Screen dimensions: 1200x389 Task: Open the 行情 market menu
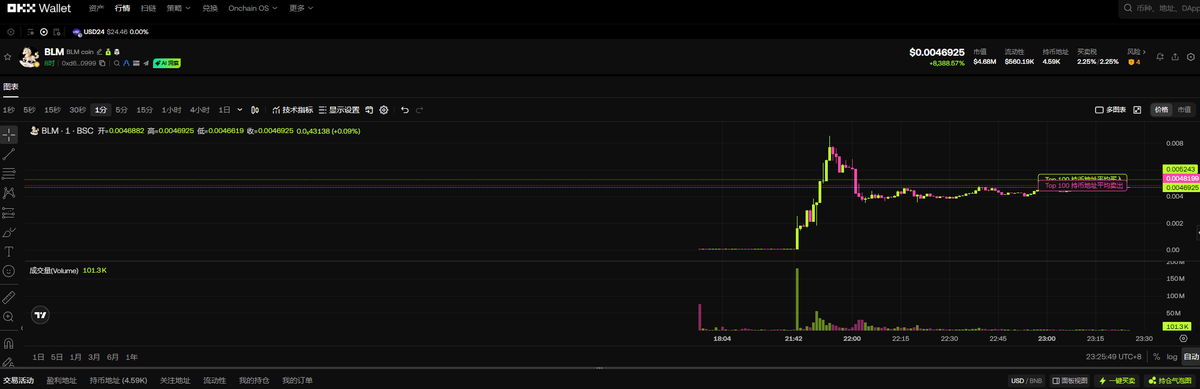(122, 7)
